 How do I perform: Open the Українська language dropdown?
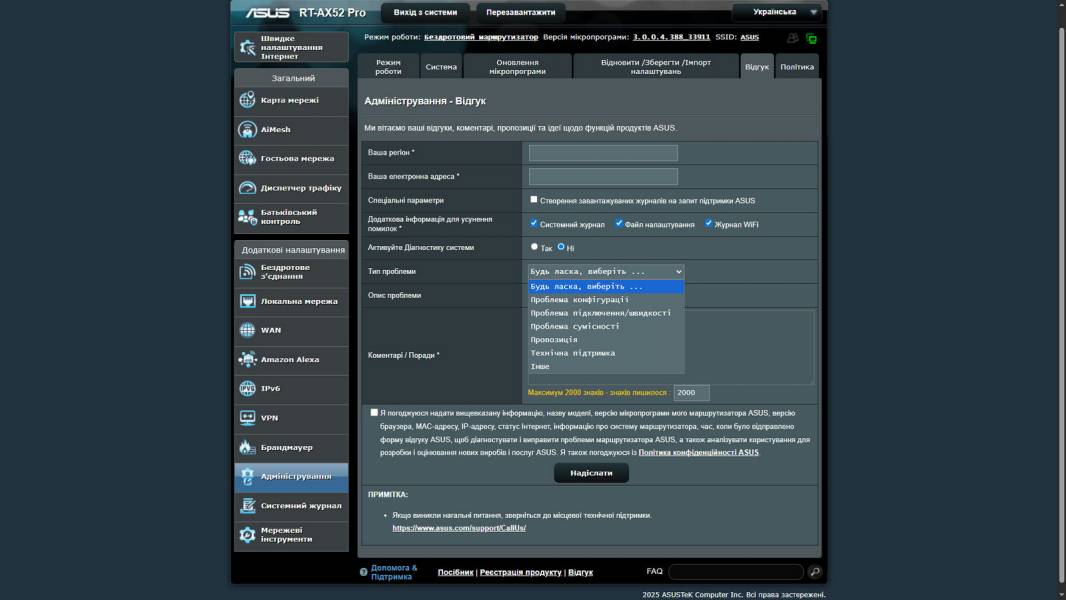coord(777,12)
